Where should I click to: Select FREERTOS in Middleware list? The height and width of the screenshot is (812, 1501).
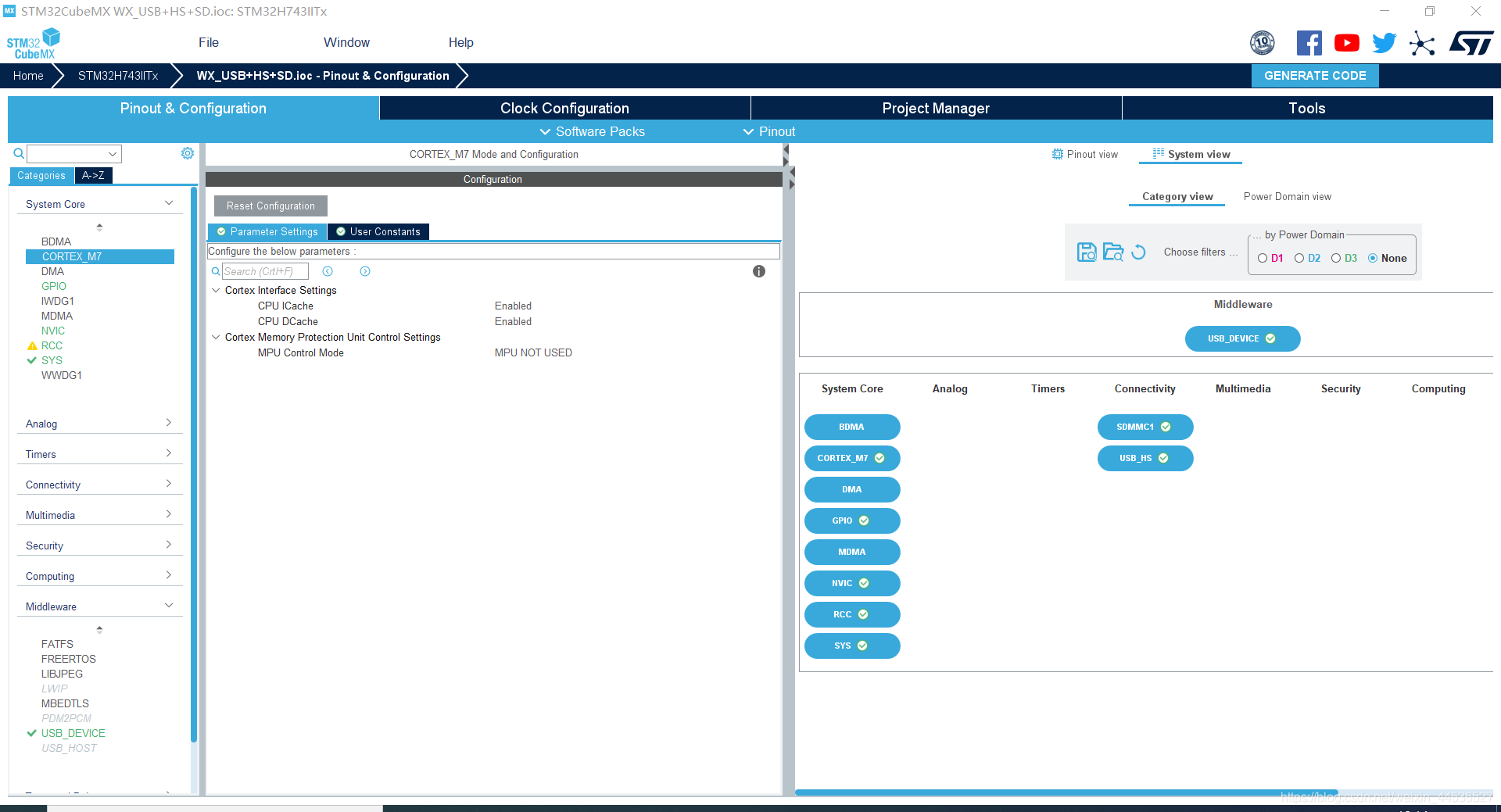pyautogui.click(x=69, y=659)
